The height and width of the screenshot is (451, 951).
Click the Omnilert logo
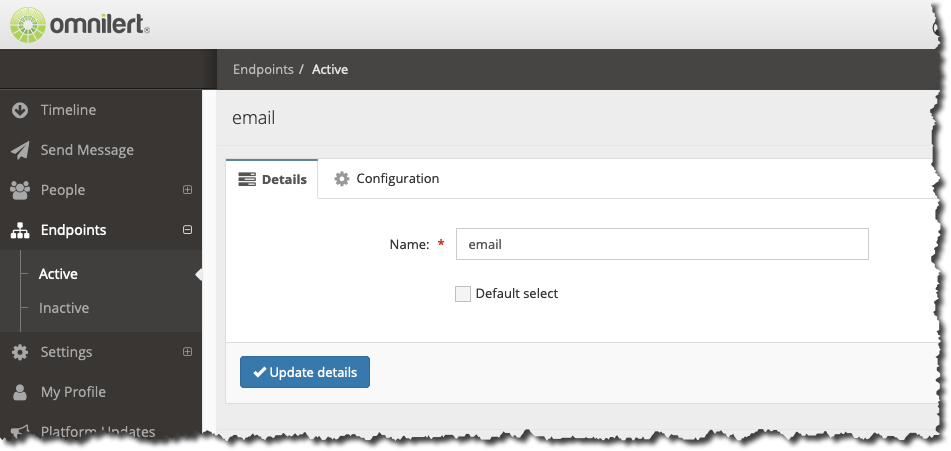coord(80,24)
